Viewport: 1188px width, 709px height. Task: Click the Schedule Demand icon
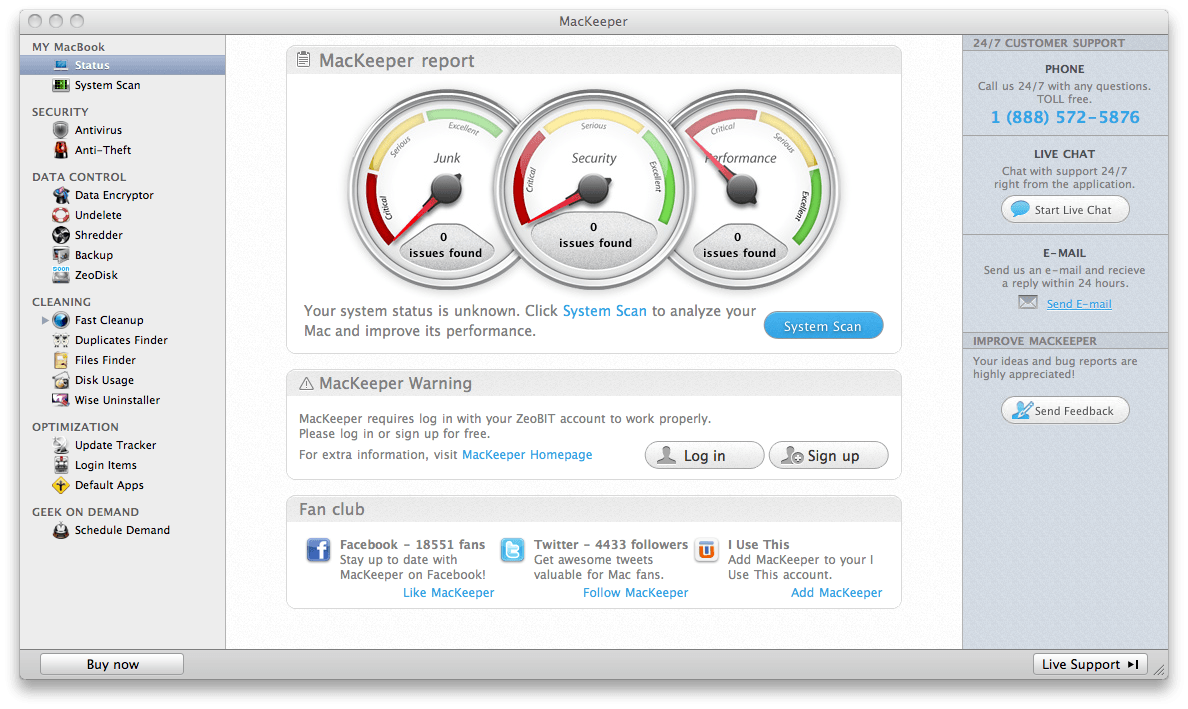pyautogui.click(x=61, y=530)
